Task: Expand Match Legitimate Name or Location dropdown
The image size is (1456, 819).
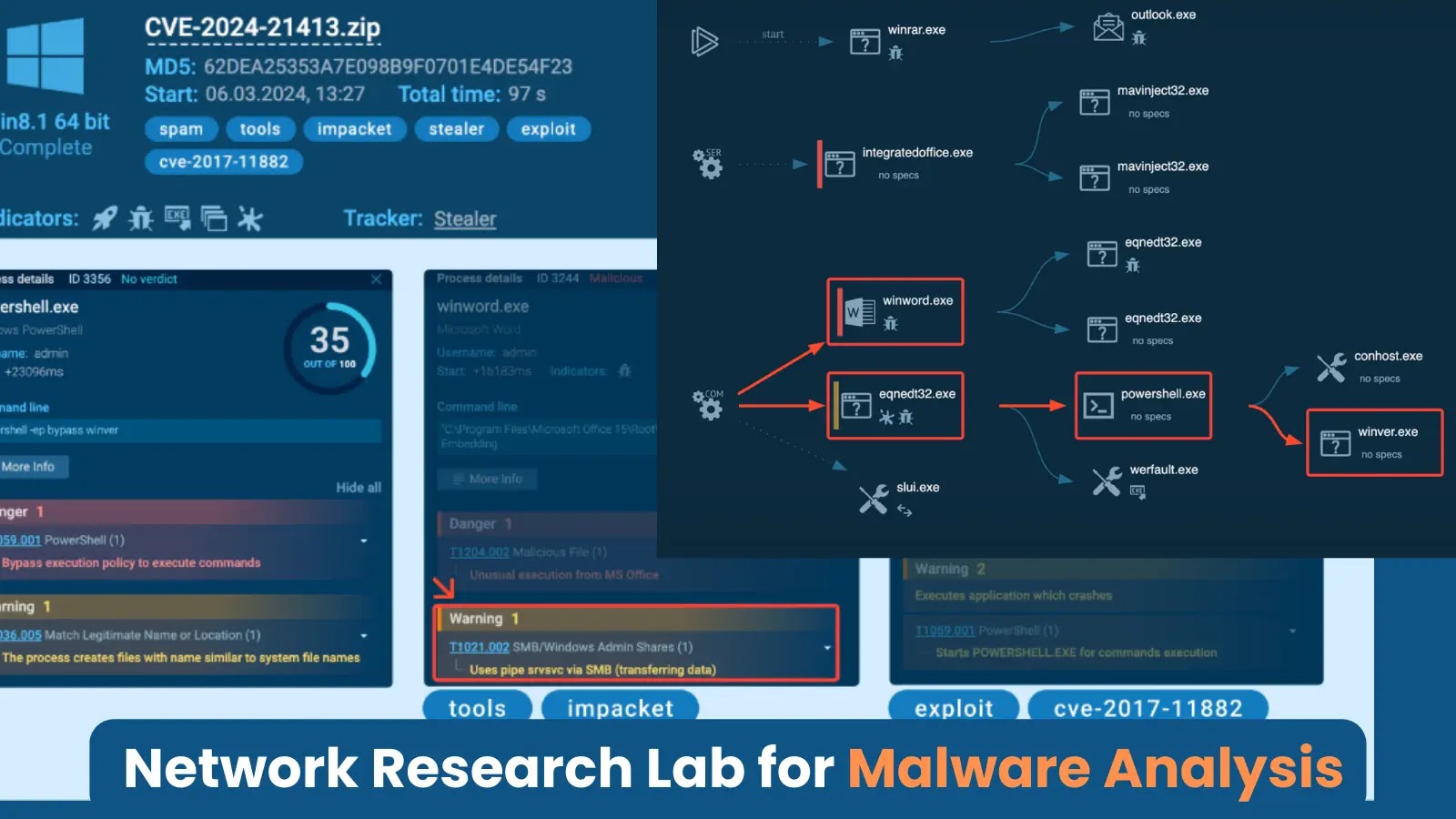Action: (364, 635)
